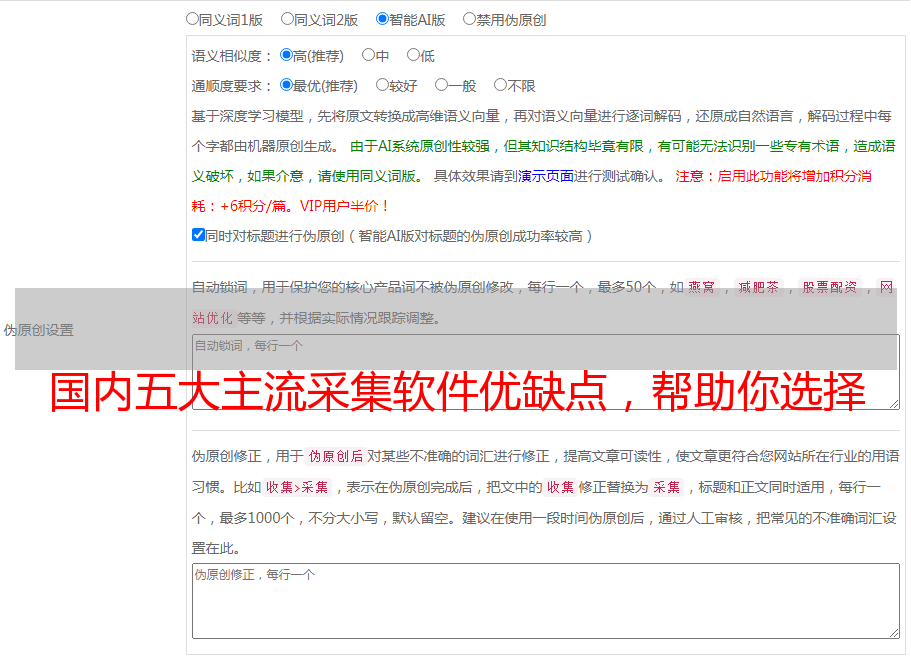Open the 演示页面 demo link

pyautogui.click(x=546, y=176)
